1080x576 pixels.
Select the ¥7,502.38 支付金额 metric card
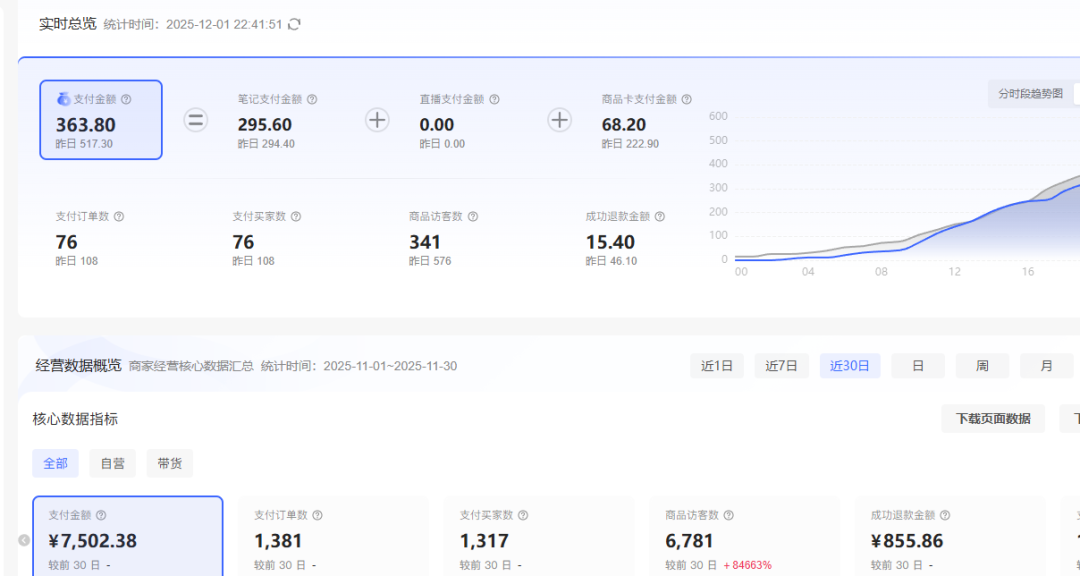127,537
